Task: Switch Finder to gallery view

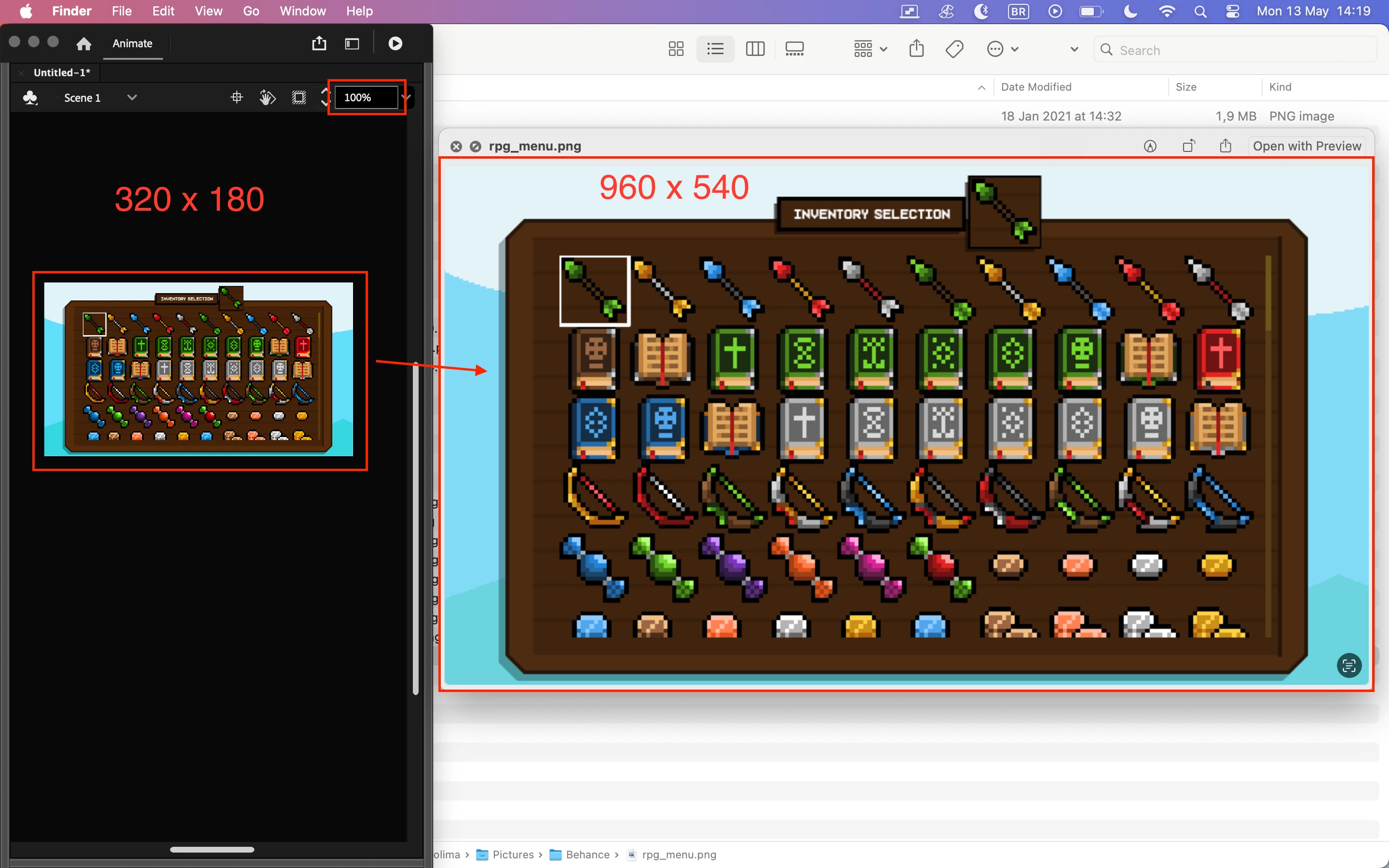Action: 794,49
